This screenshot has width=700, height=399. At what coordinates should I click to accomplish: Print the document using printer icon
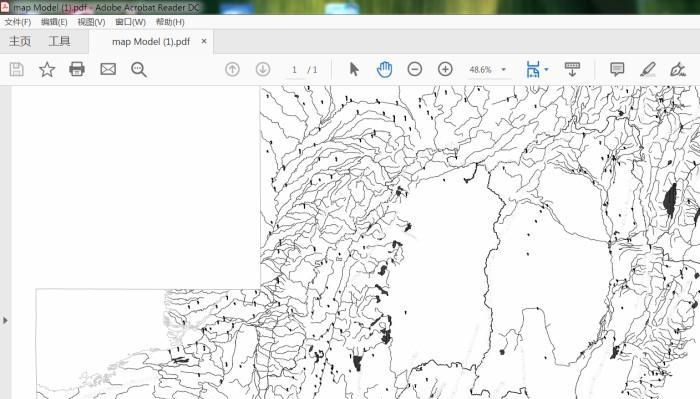click(77, 69)
